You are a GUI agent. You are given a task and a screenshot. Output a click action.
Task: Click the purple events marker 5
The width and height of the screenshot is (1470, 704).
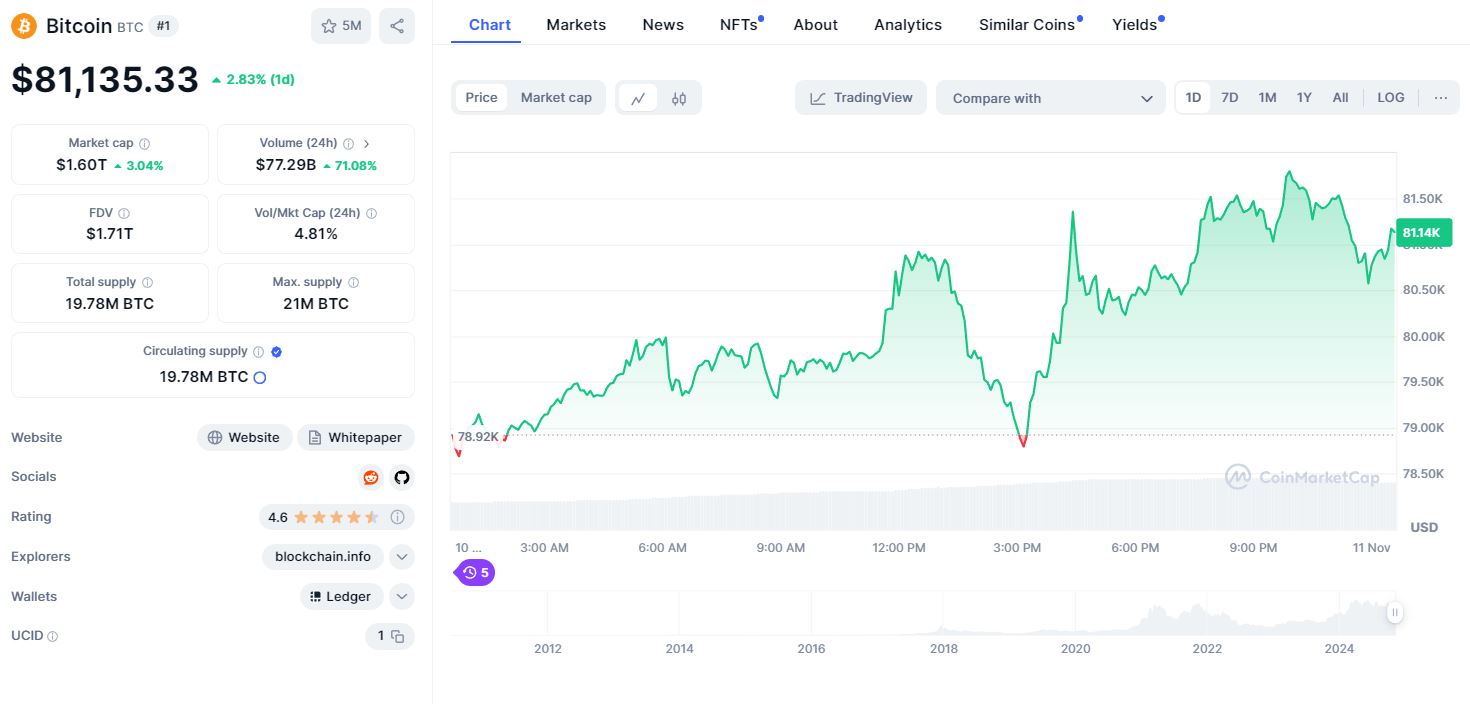coord(477,573)
